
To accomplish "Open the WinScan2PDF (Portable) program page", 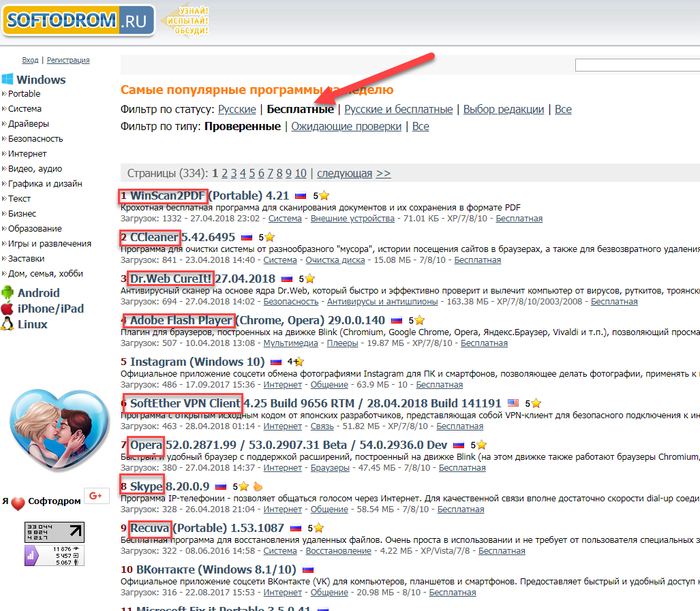I will pyautogui.click(x=209, y=195).
